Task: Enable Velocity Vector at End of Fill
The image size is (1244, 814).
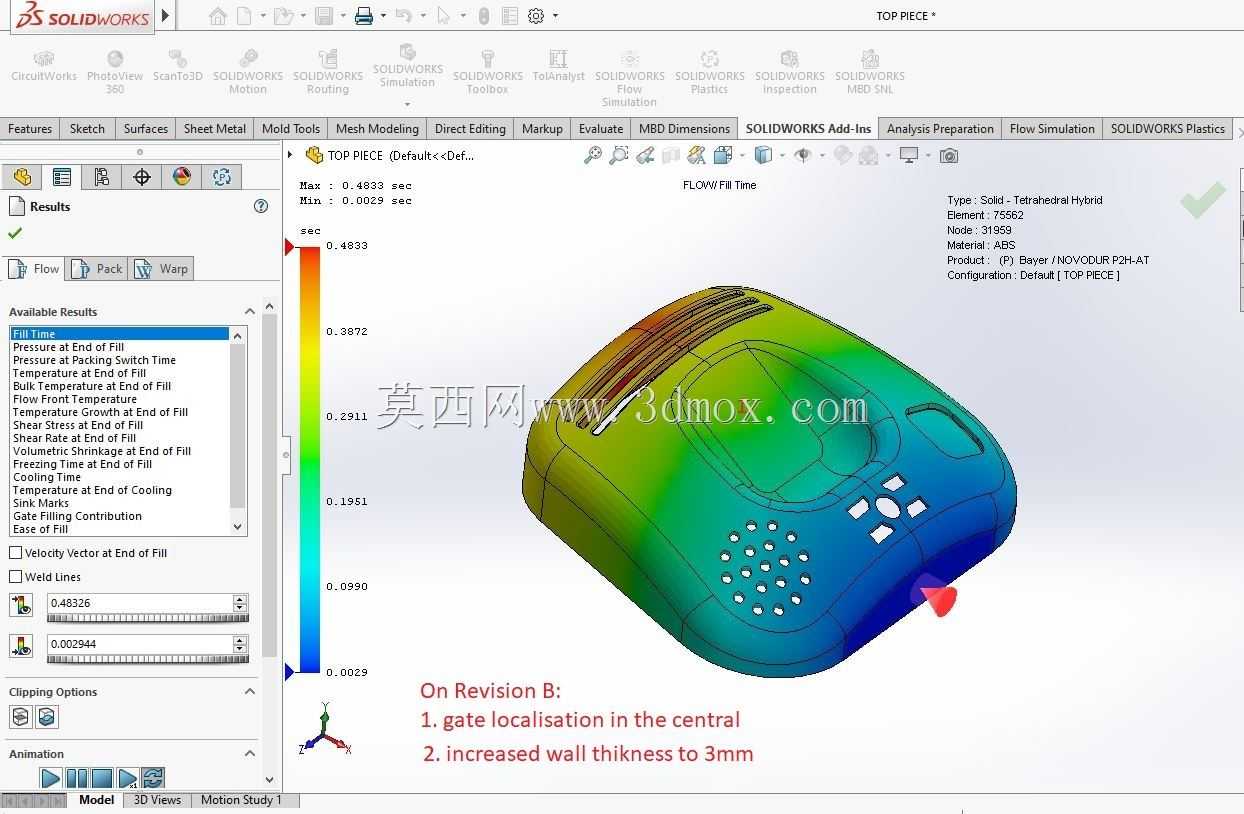Action: point(15,553)
